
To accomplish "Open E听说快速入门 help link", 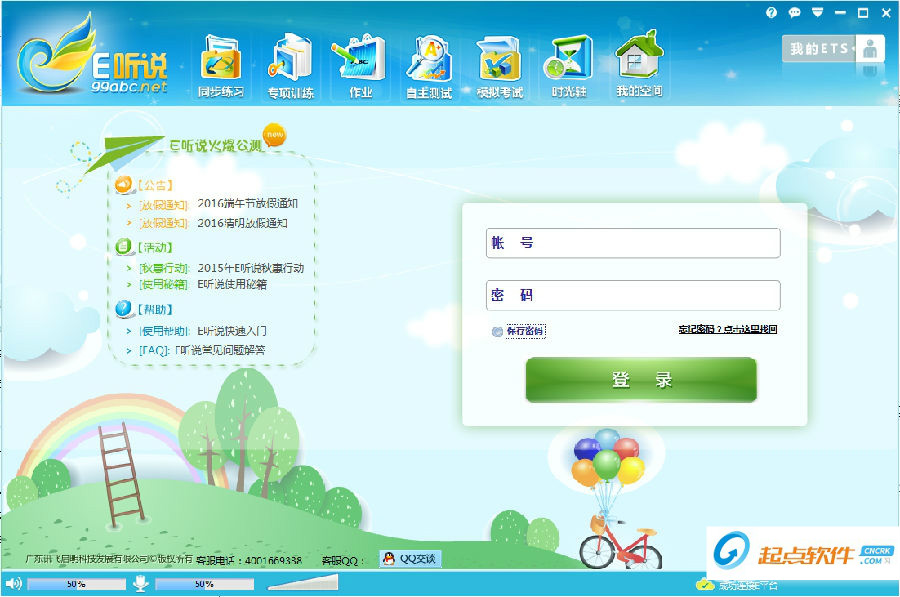I will (231, 331).
